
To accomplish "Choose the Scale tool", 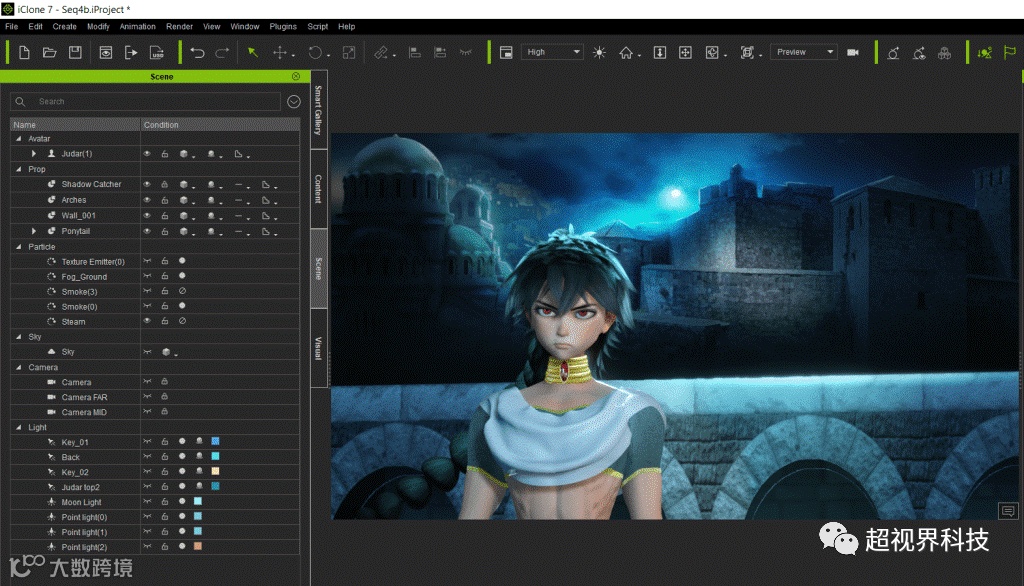I will point(349,53).
